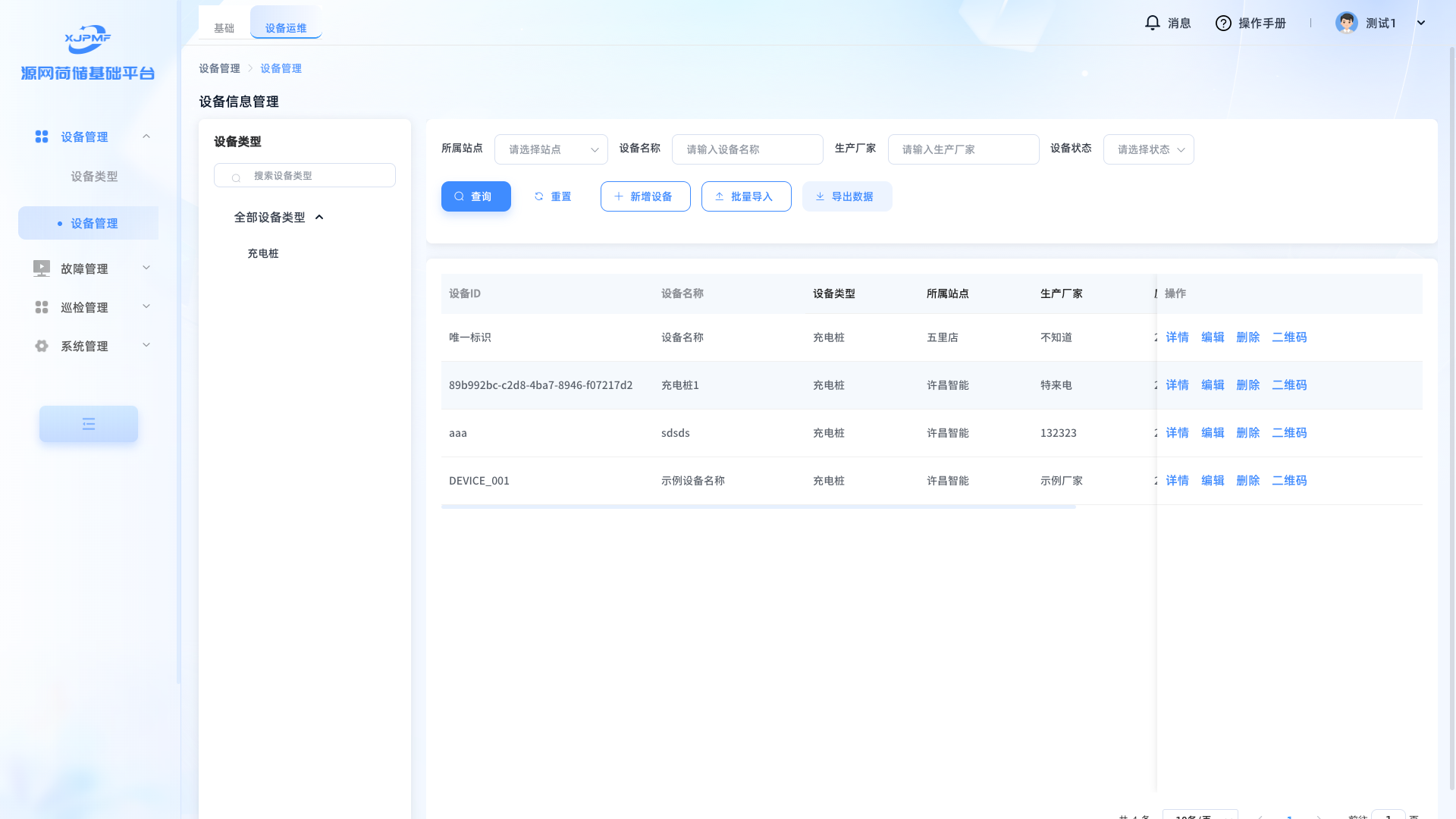Click the sidebar collapse menu icon button

[x=89, y=424]
